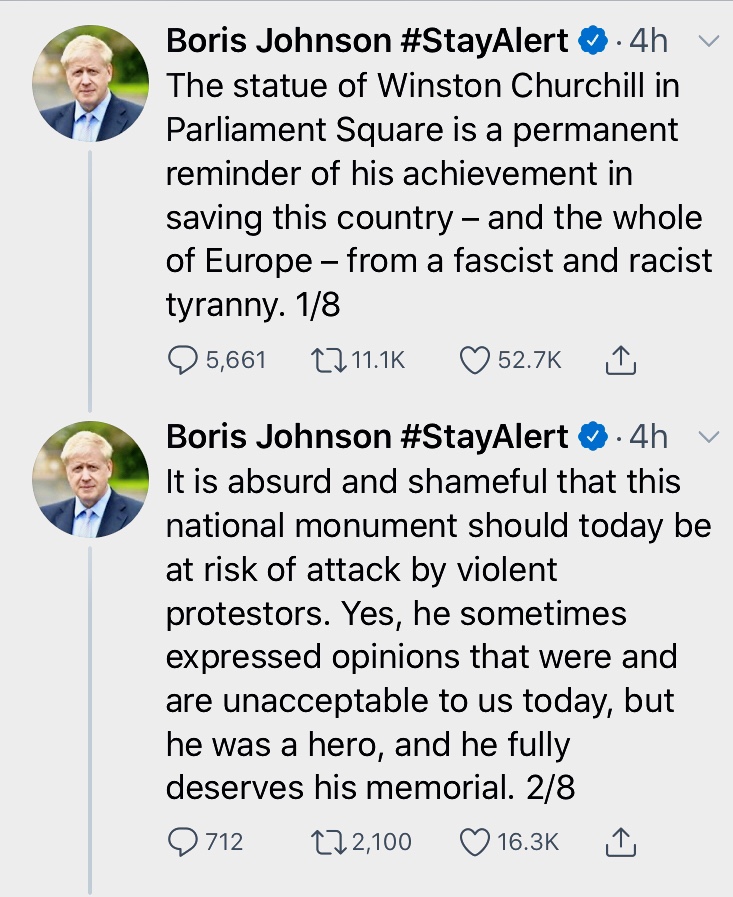This screenshot has height=897, width=733.
Task: Like the tweet with 52.7K likes
Action: (475, 360)
